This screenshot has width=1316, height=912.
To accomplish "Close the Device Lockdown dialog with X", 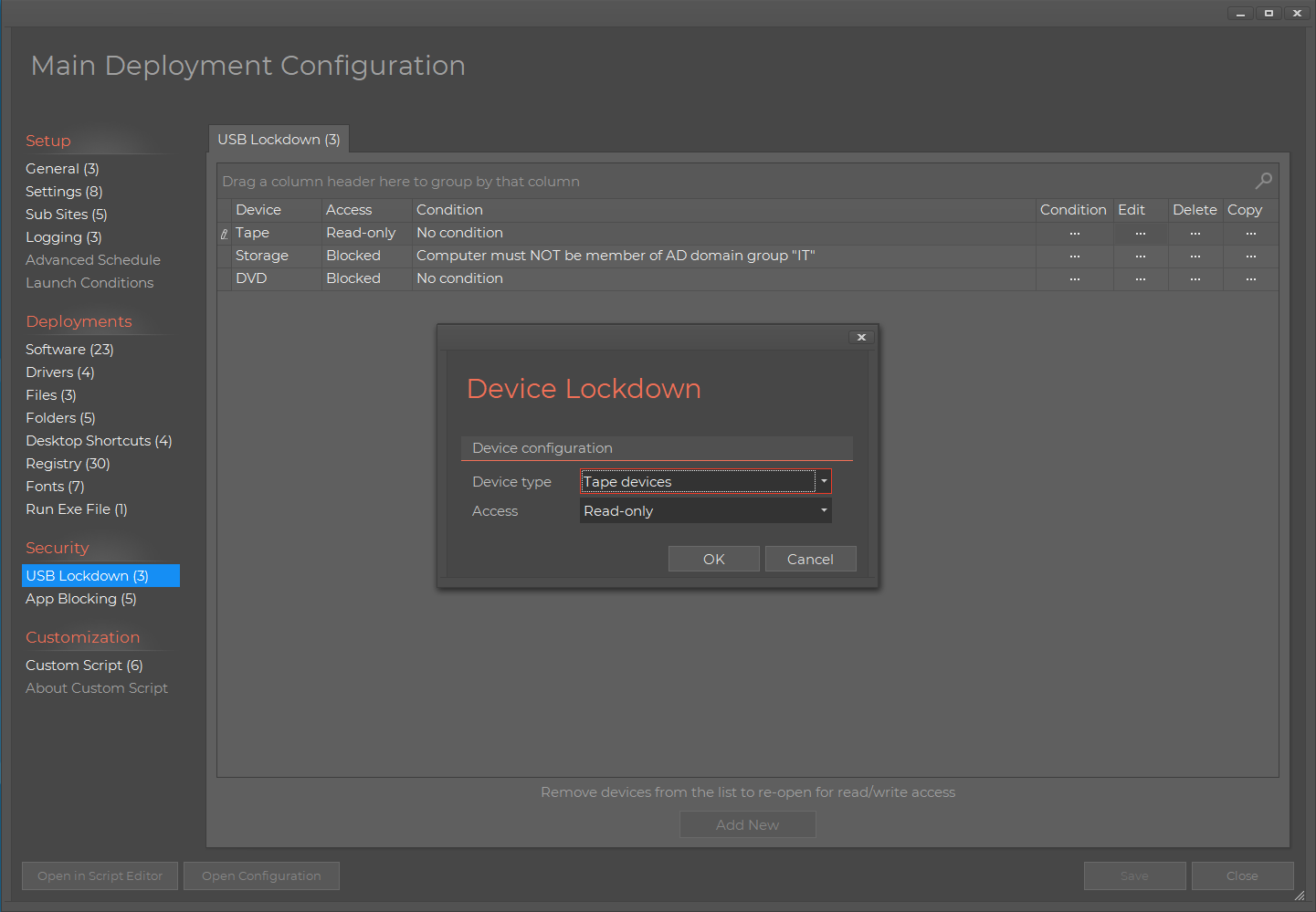I will pos(861,337).
